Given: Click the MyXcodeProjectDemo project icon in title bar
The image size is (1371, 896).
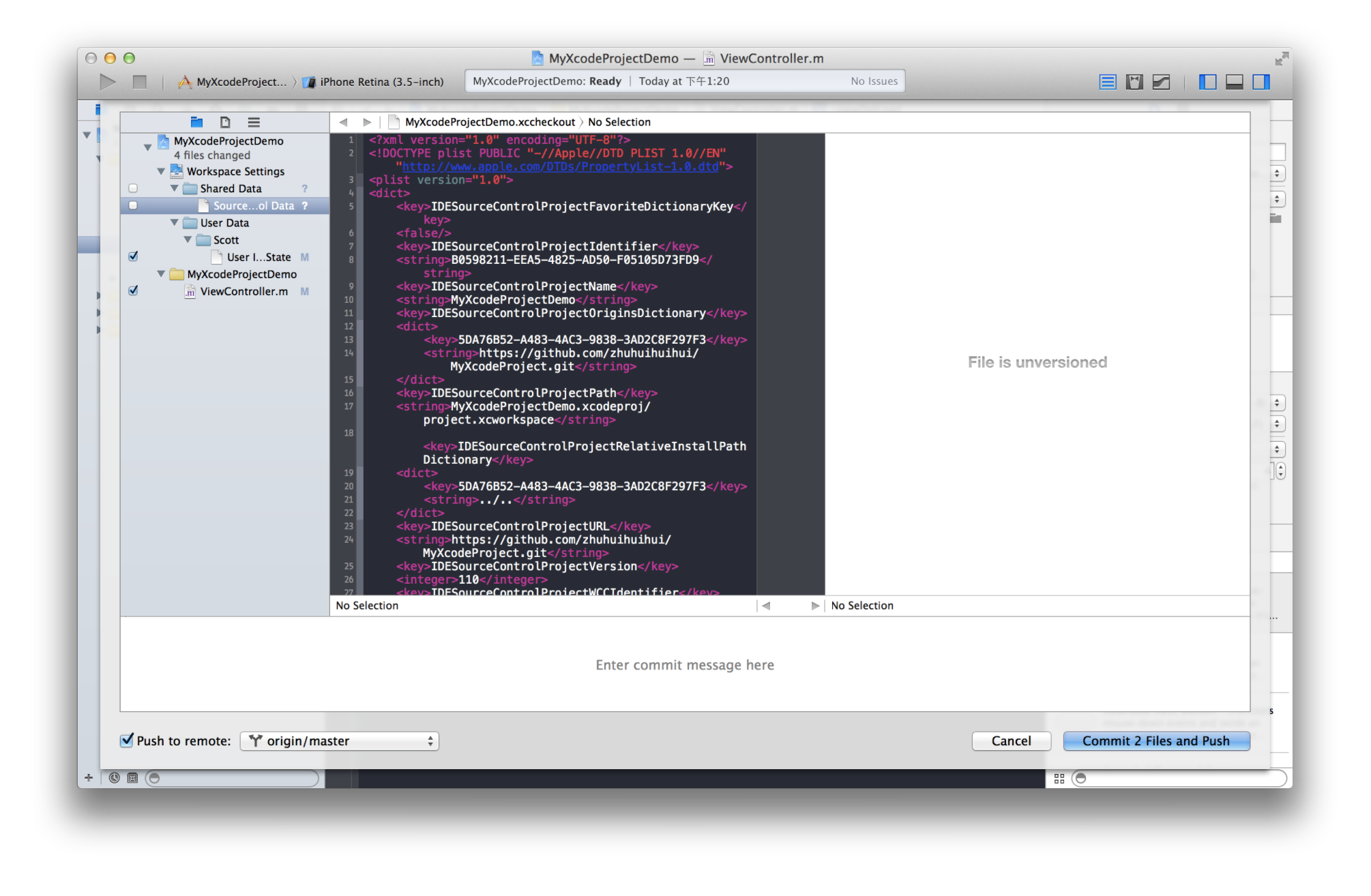Looking at the screenshot, I should (537, 59).
